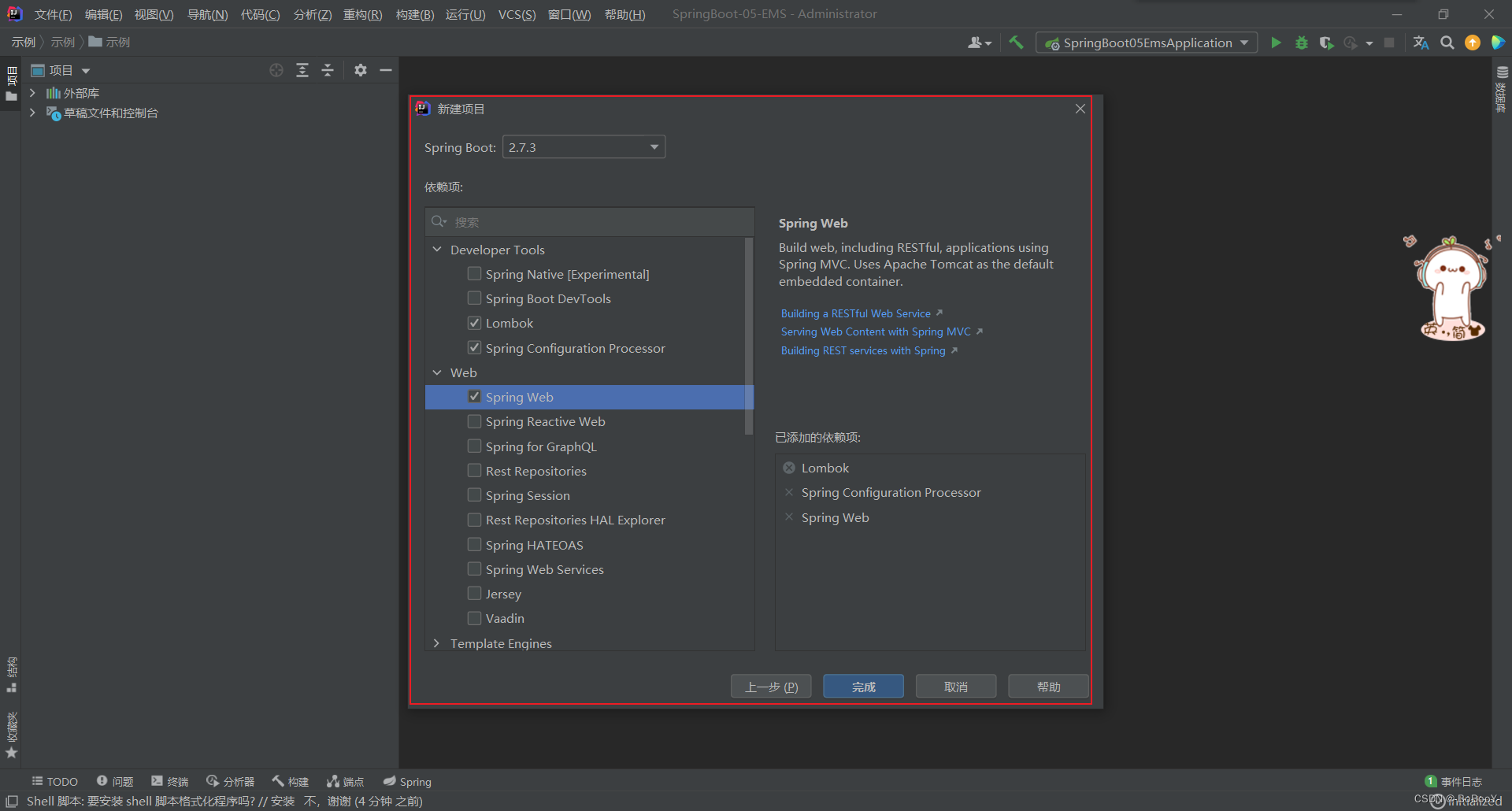Click the build hammer icon in toolbar

coord(1016,43)
